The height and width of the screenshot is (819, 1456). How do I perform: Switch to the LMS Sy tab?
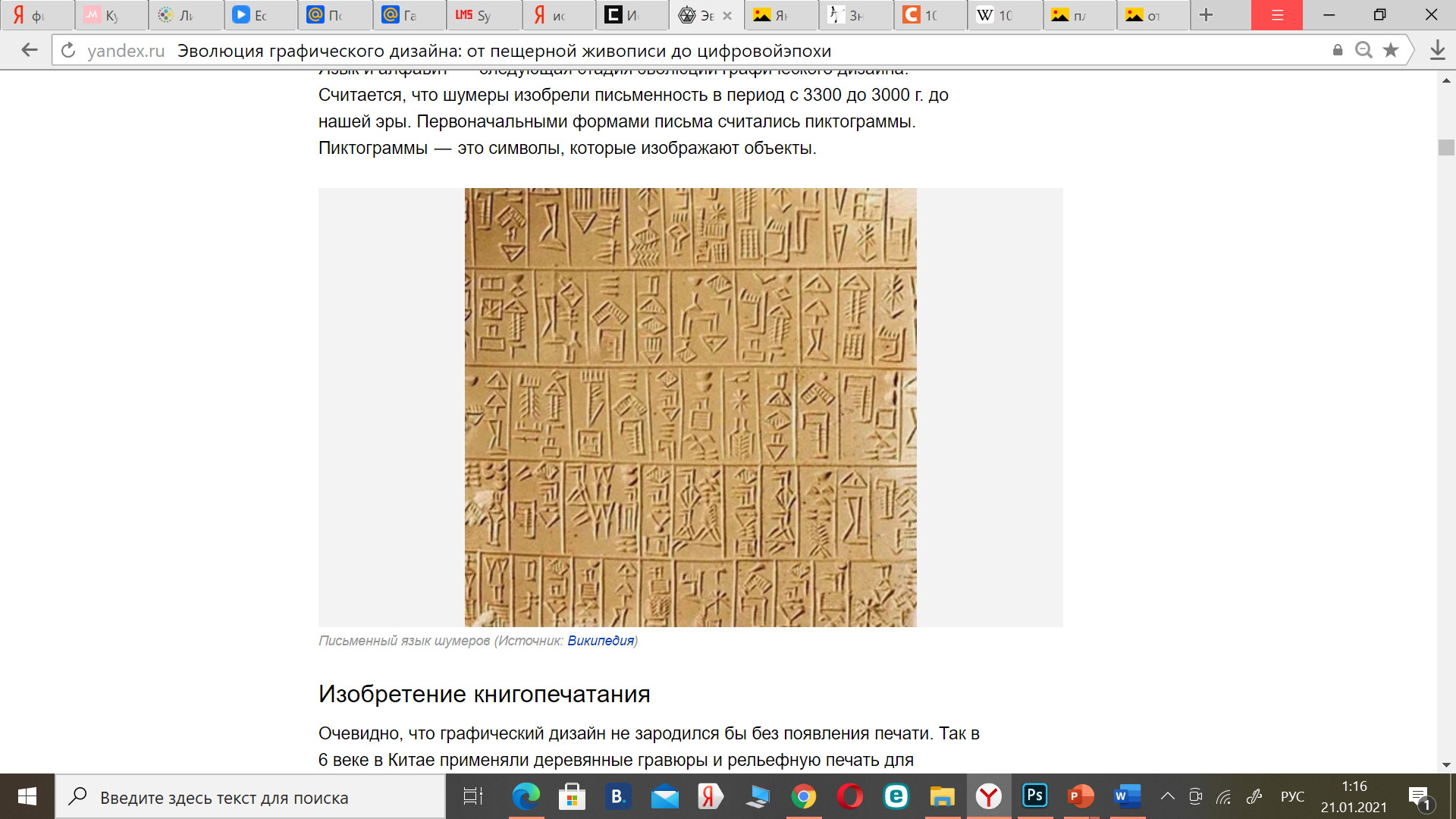click(x=482, y=15)
